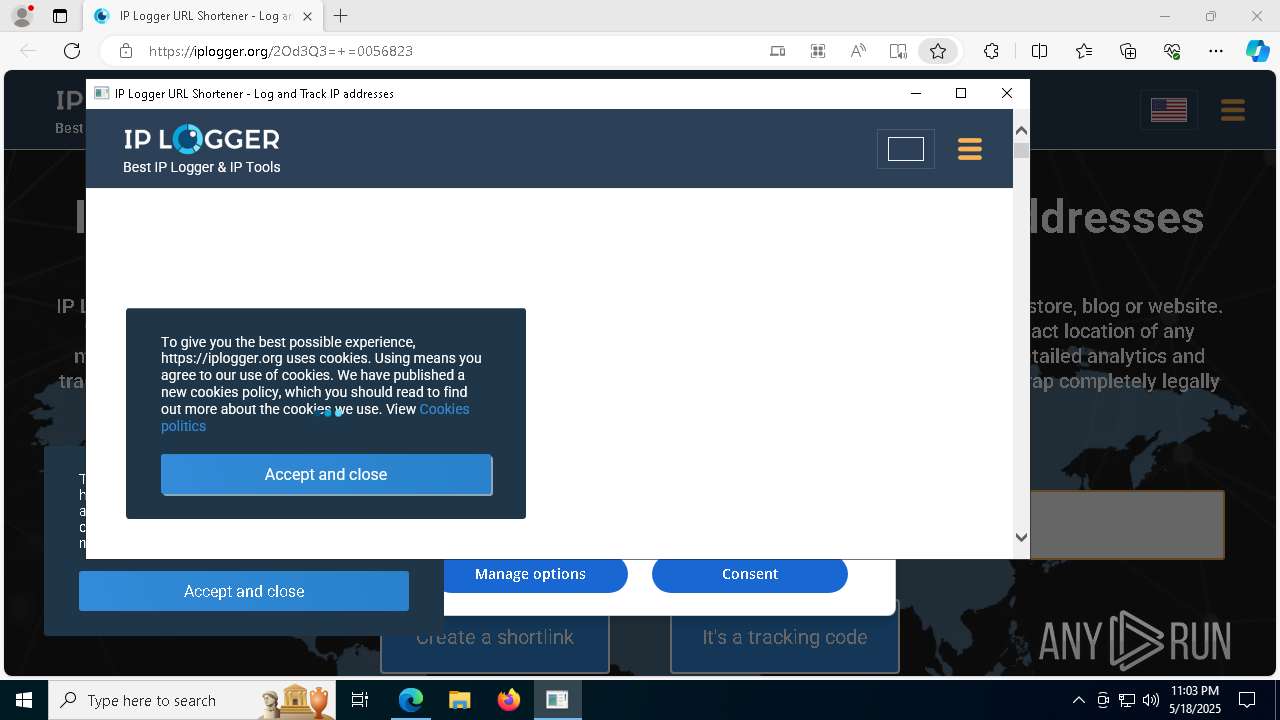Click Accept and close on background page
1280x720 pixels.
tap(244, 591)
